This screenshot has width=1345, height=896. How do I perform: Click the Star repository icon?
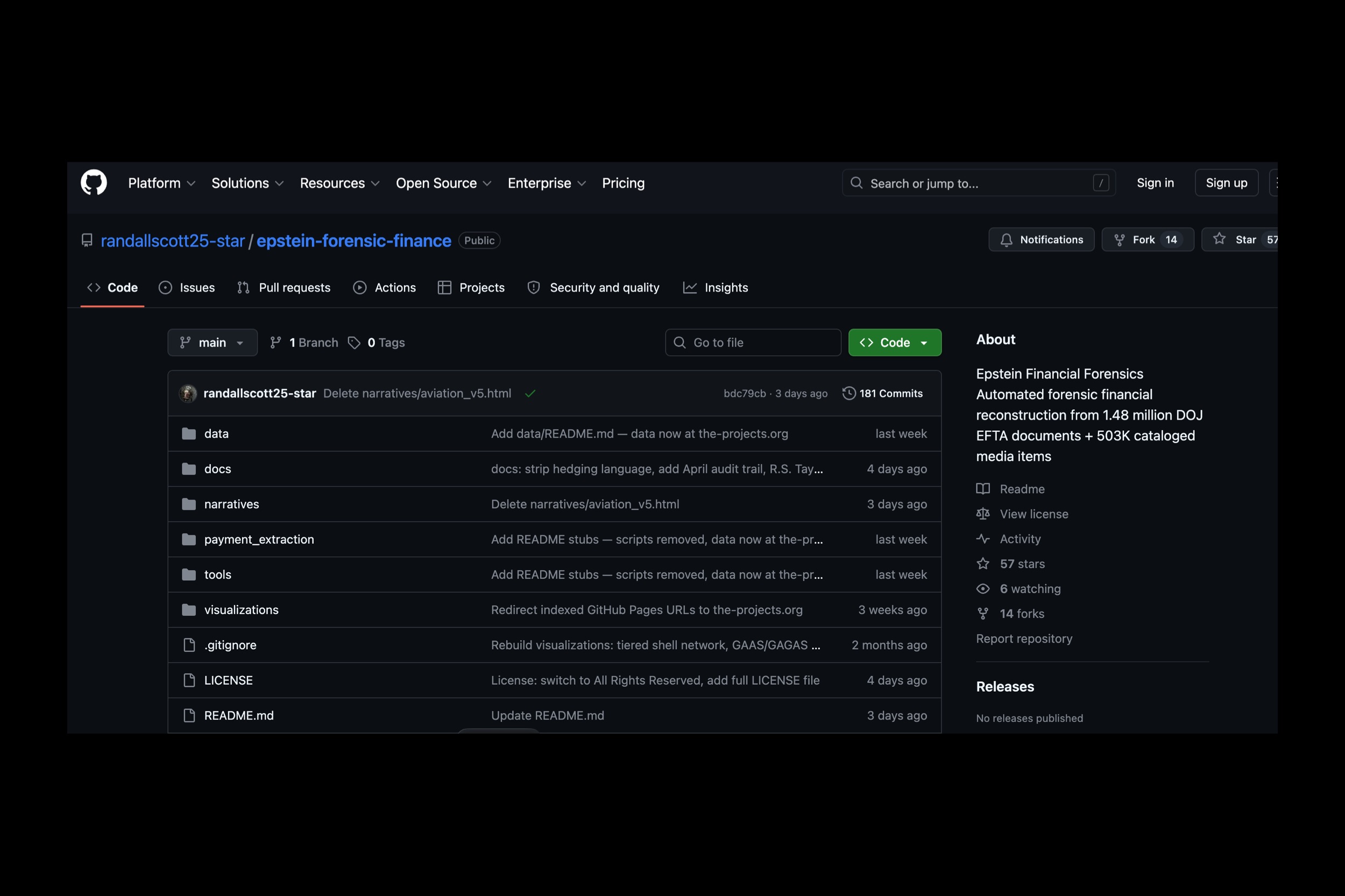tap(1219, 239)
